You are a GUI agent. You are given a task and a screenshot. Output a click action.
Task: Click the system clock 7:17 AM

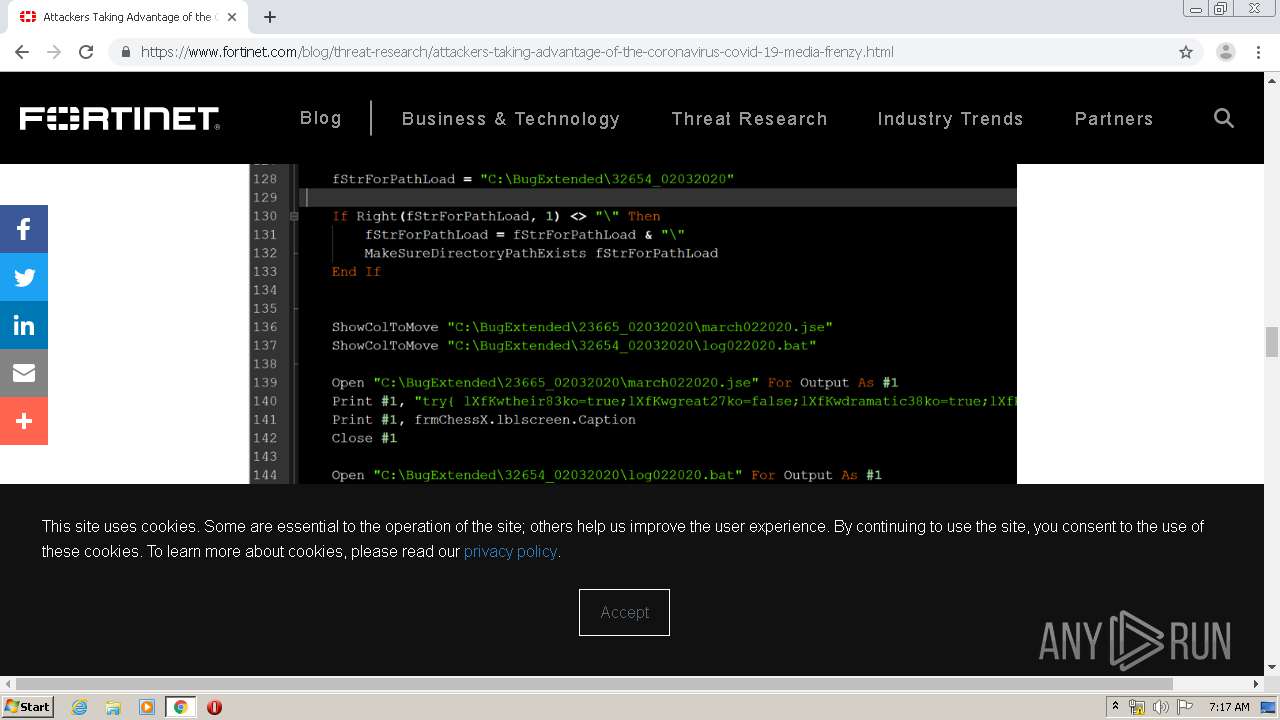[1229, 707]
